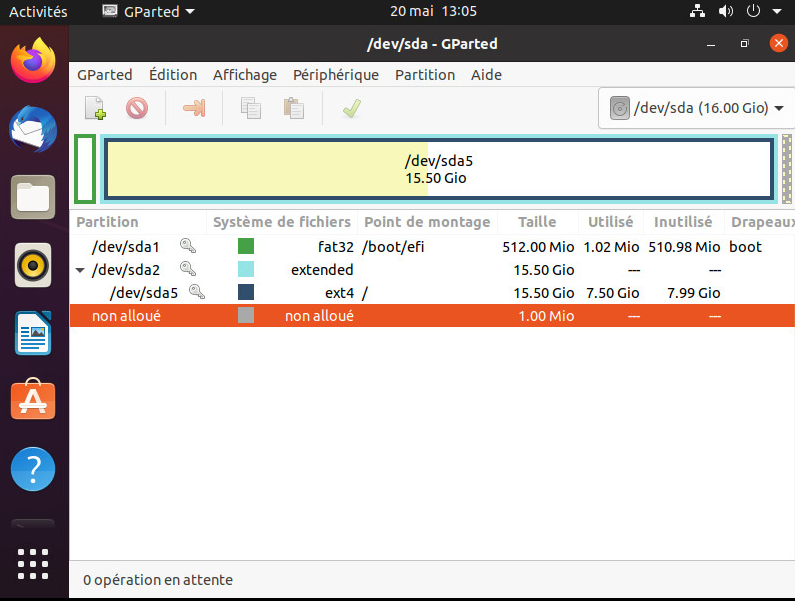
Task: Select the unallocated strip in disk map
Action: pos(786,169)
